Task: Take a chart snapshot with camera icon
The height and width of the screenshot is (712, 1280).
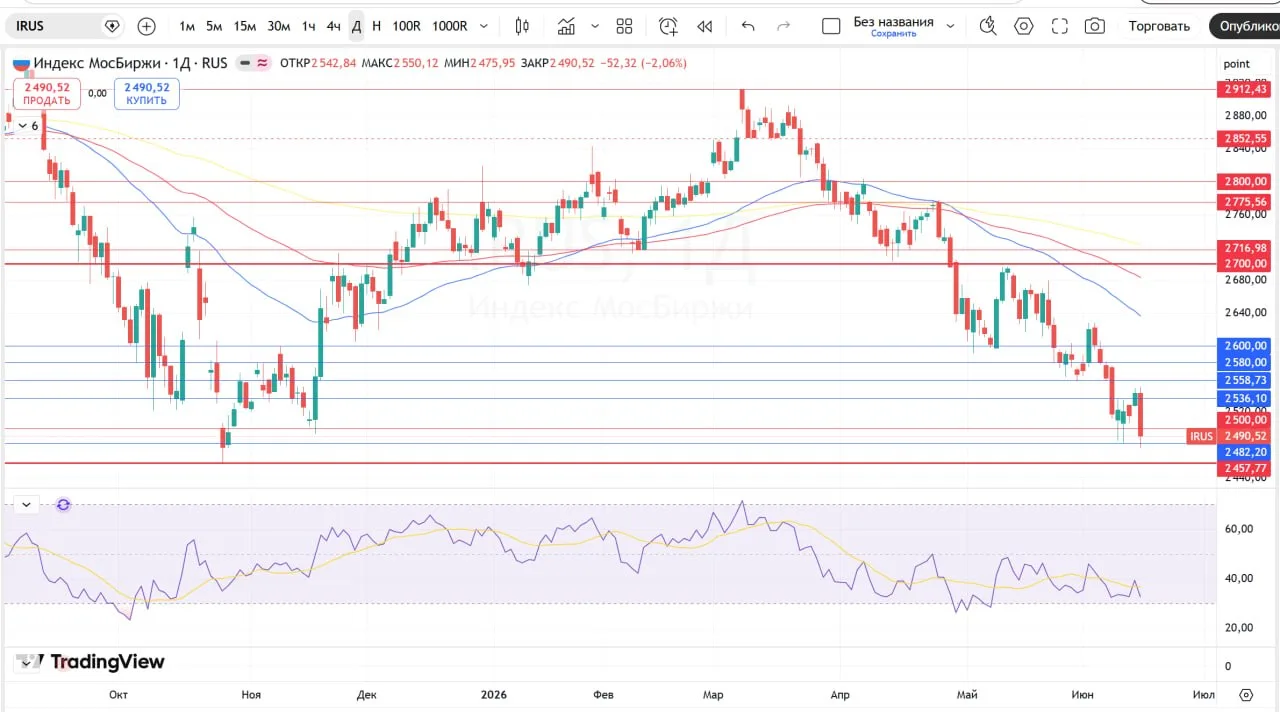Action: pos(1095,26)
